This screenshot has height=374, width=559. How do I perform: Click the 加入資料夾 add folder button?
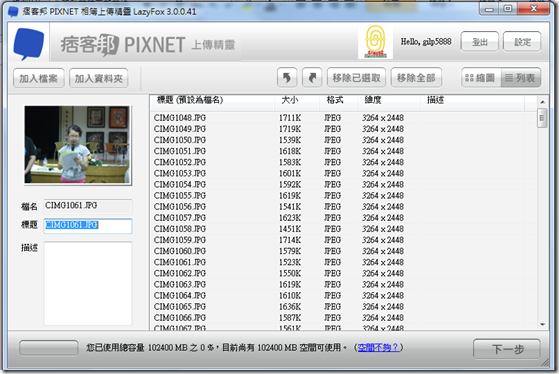click(98, 78)
